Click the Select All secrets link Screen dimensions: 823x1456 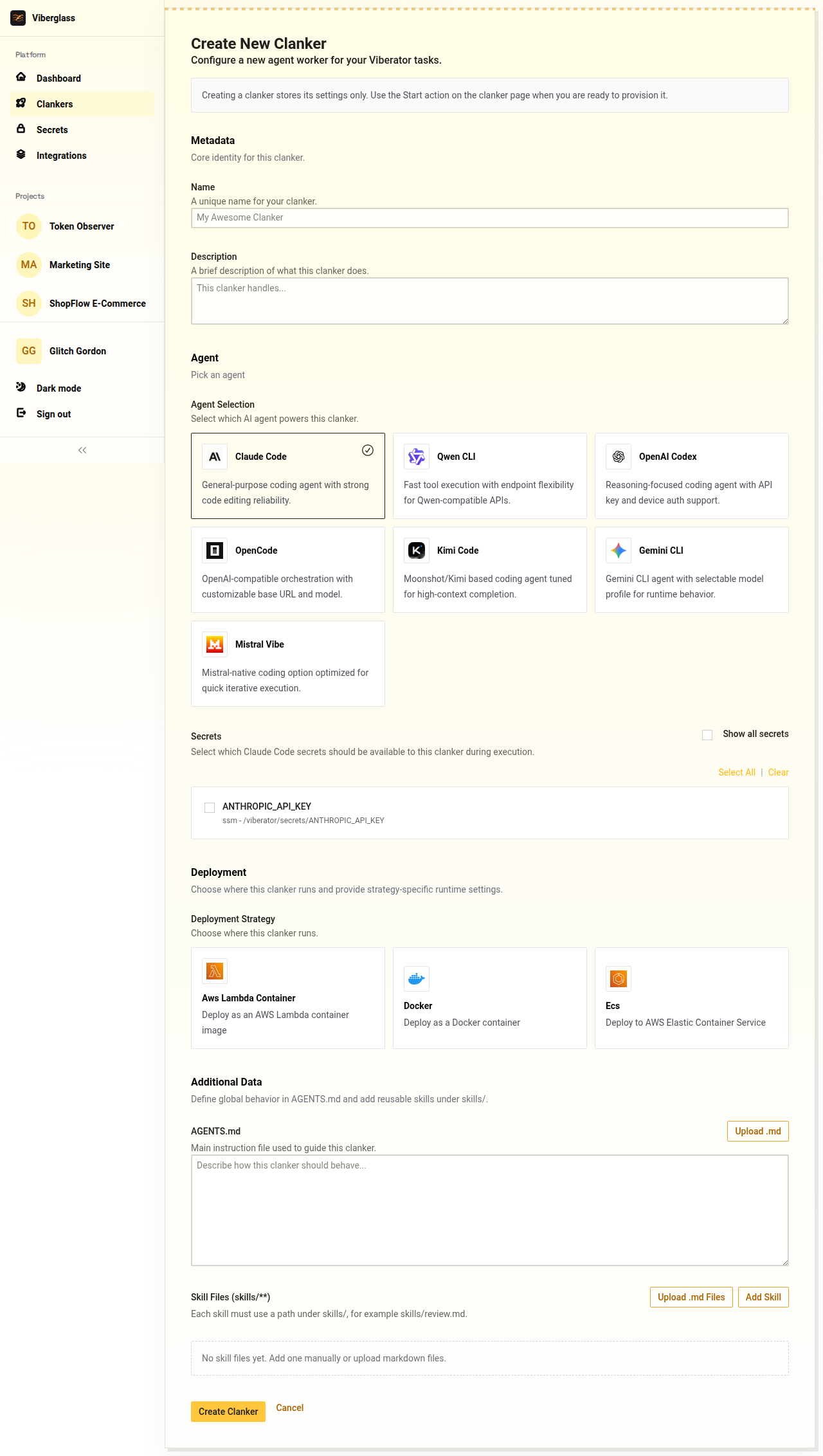737,772
